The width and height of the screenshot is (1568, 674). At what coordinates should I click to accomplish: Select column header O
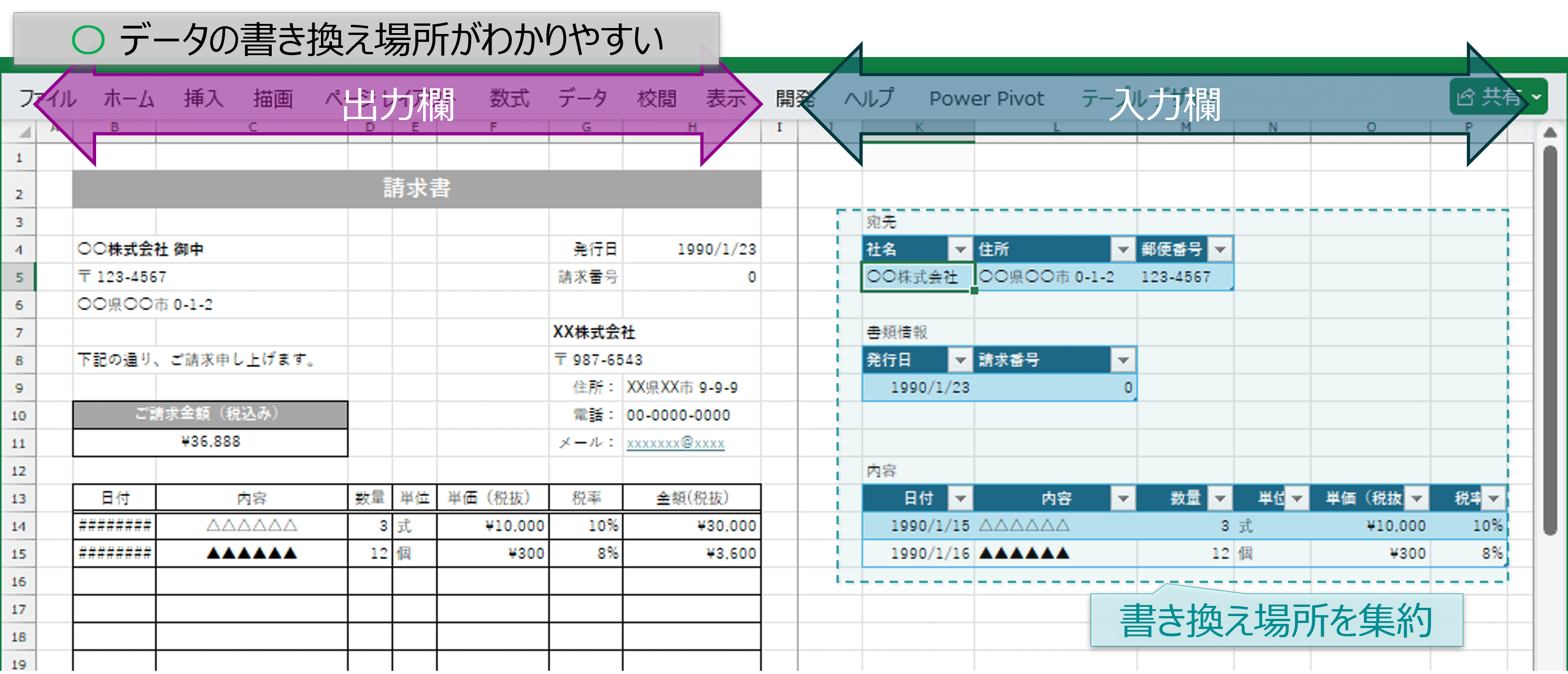coord(1371,127)
